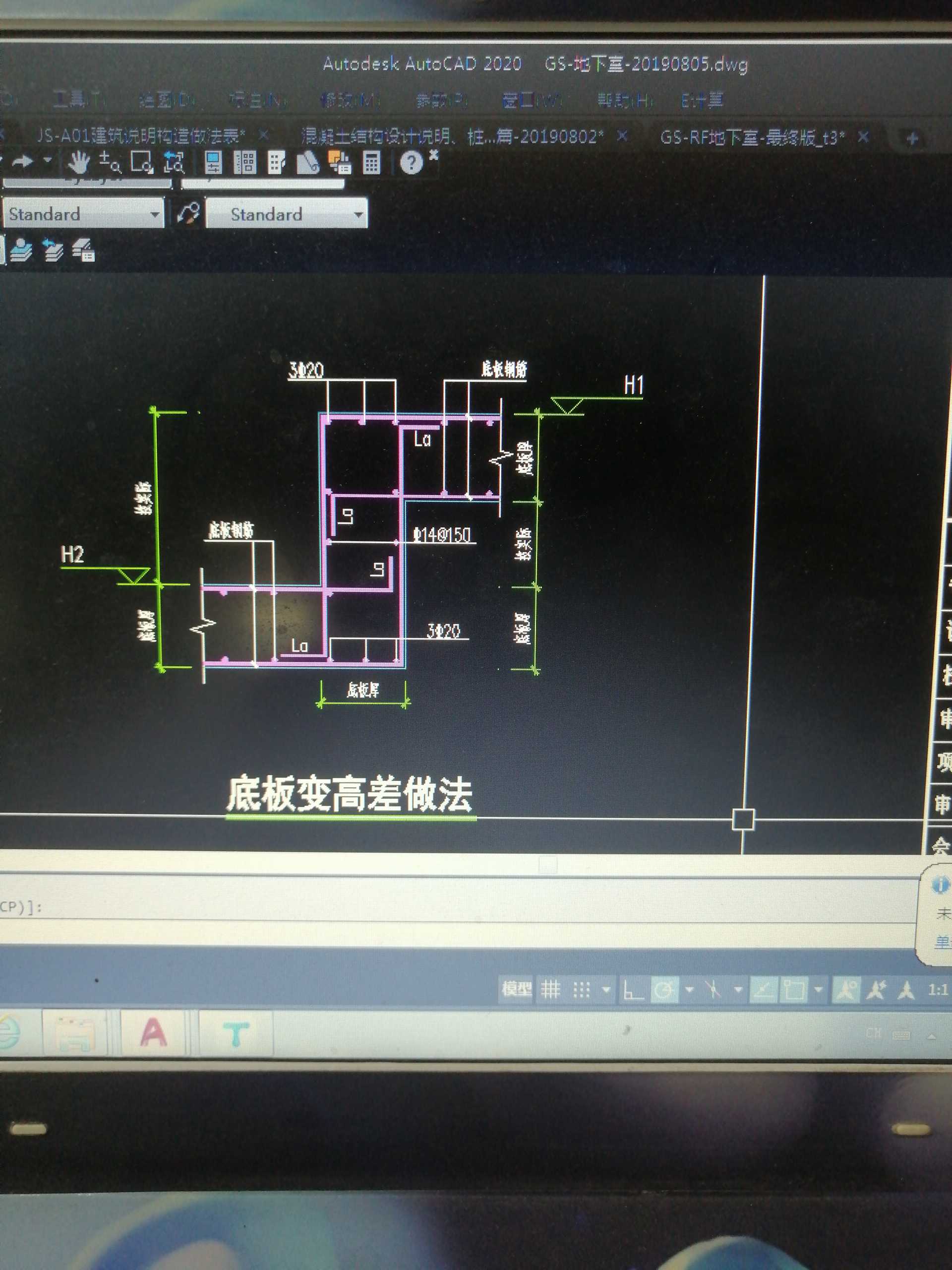The image size is (952, 1270).
Task: Click the style brush icon between Standard boxes
Action: tap(188, 214)
